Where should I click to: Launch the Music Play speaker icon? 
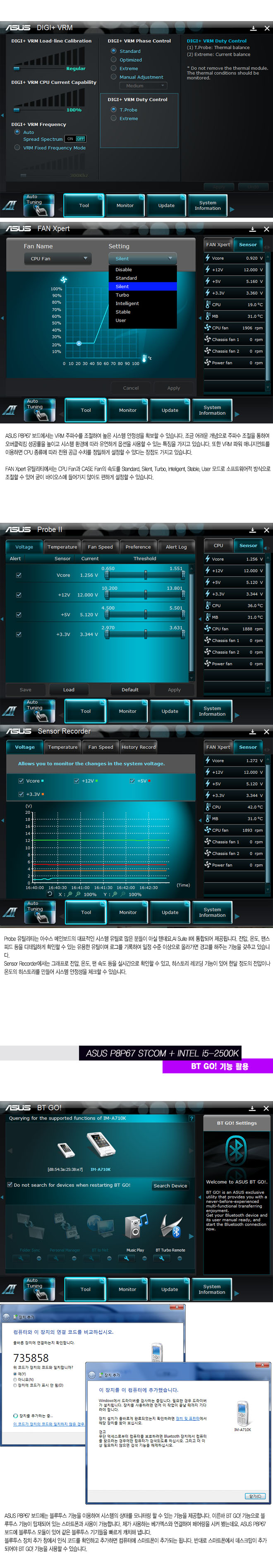(x=136, y=1226)
